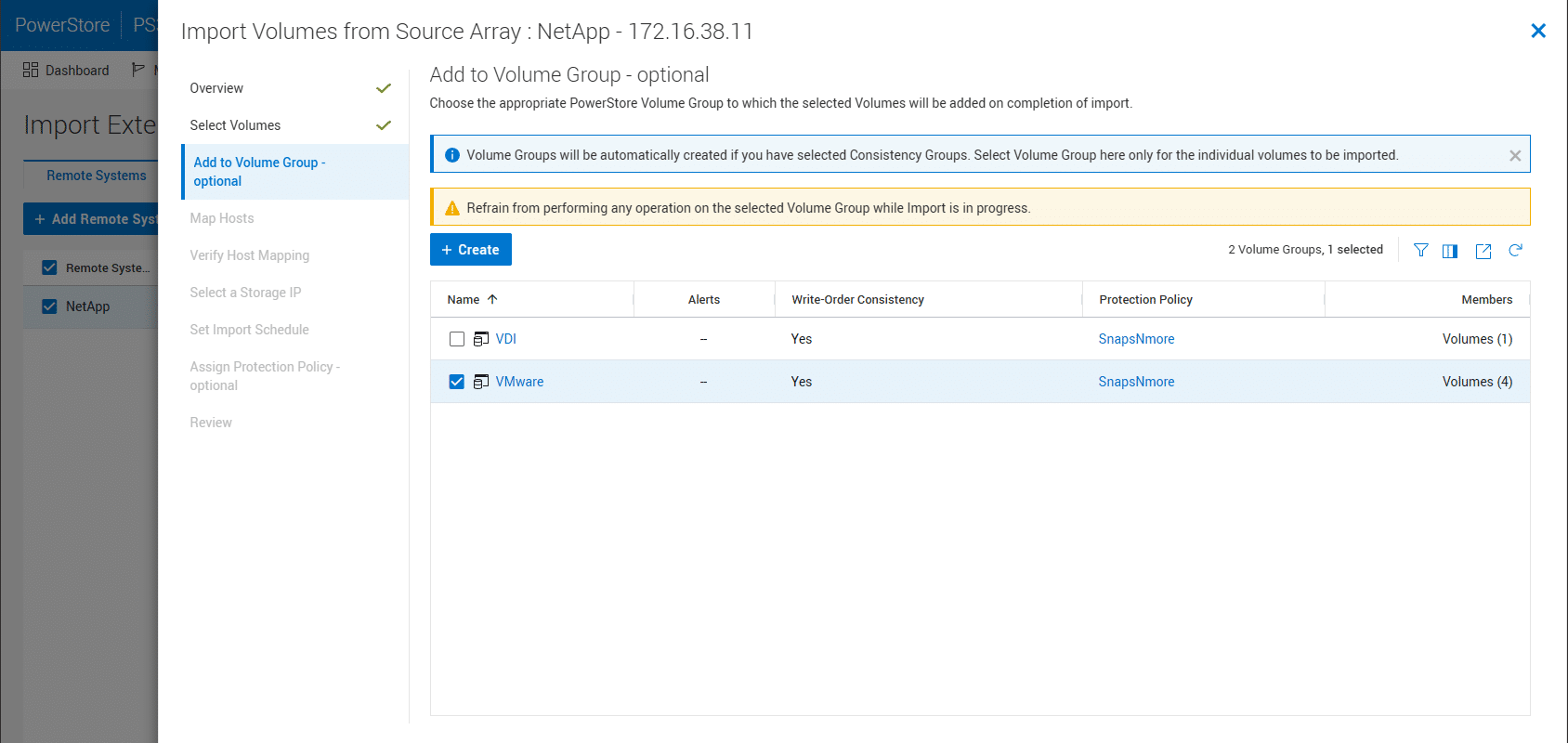This screenshot has width=1568, height=743.
Task: Open SnapsNmore policy for VDI row
Action: coord(1136,339)
